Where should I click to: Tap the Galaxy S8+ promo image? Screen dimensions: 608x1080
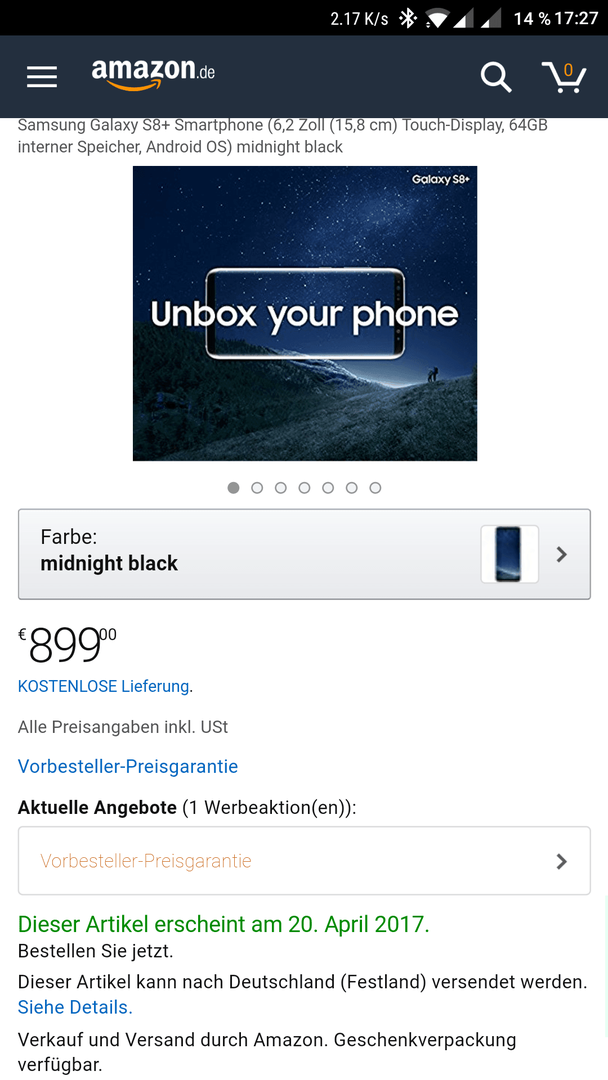[x=305, y=313]
